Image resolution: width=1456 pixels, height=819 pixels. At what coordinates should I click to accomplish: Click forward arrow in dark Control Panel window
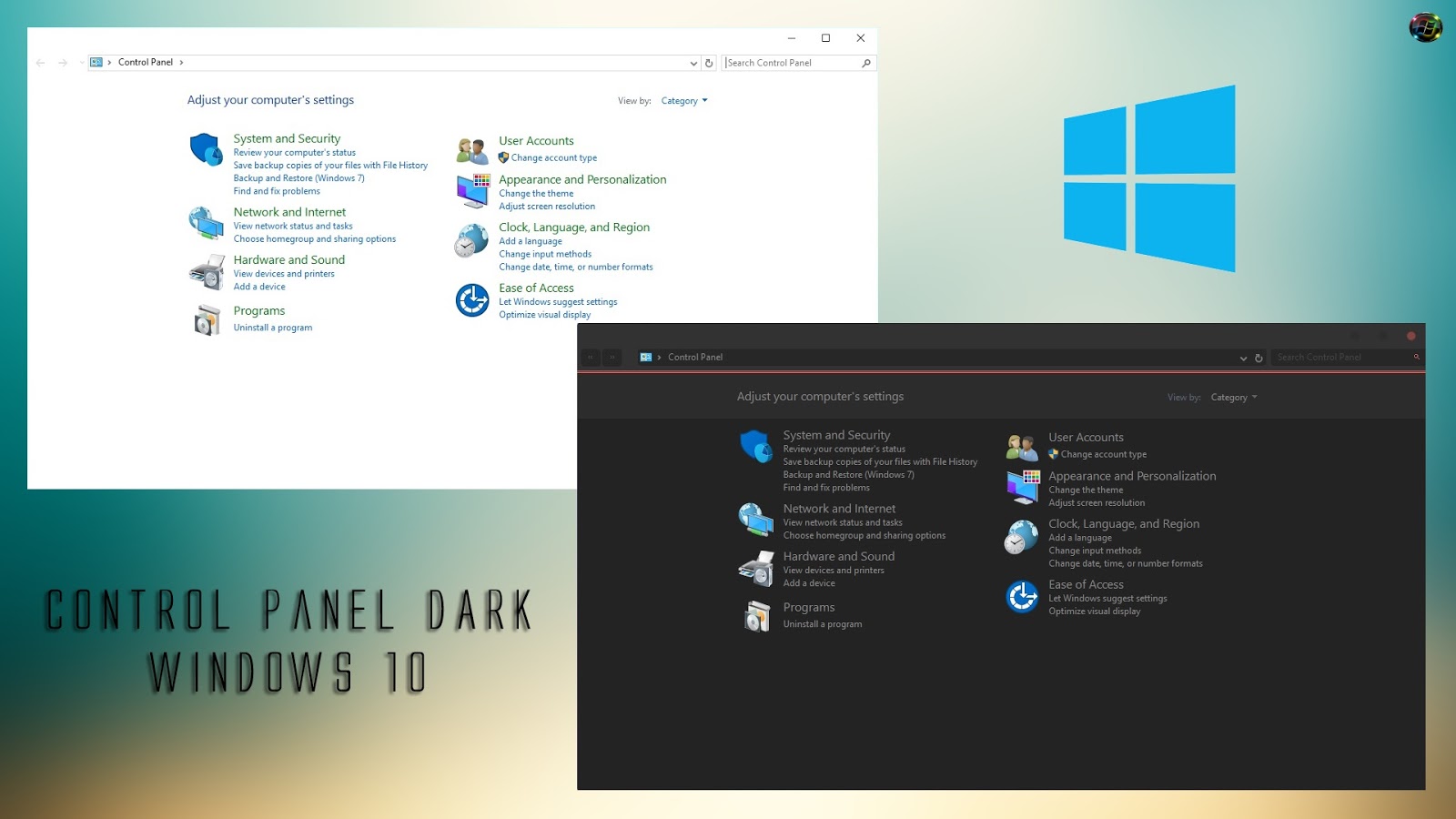[612, 358]
